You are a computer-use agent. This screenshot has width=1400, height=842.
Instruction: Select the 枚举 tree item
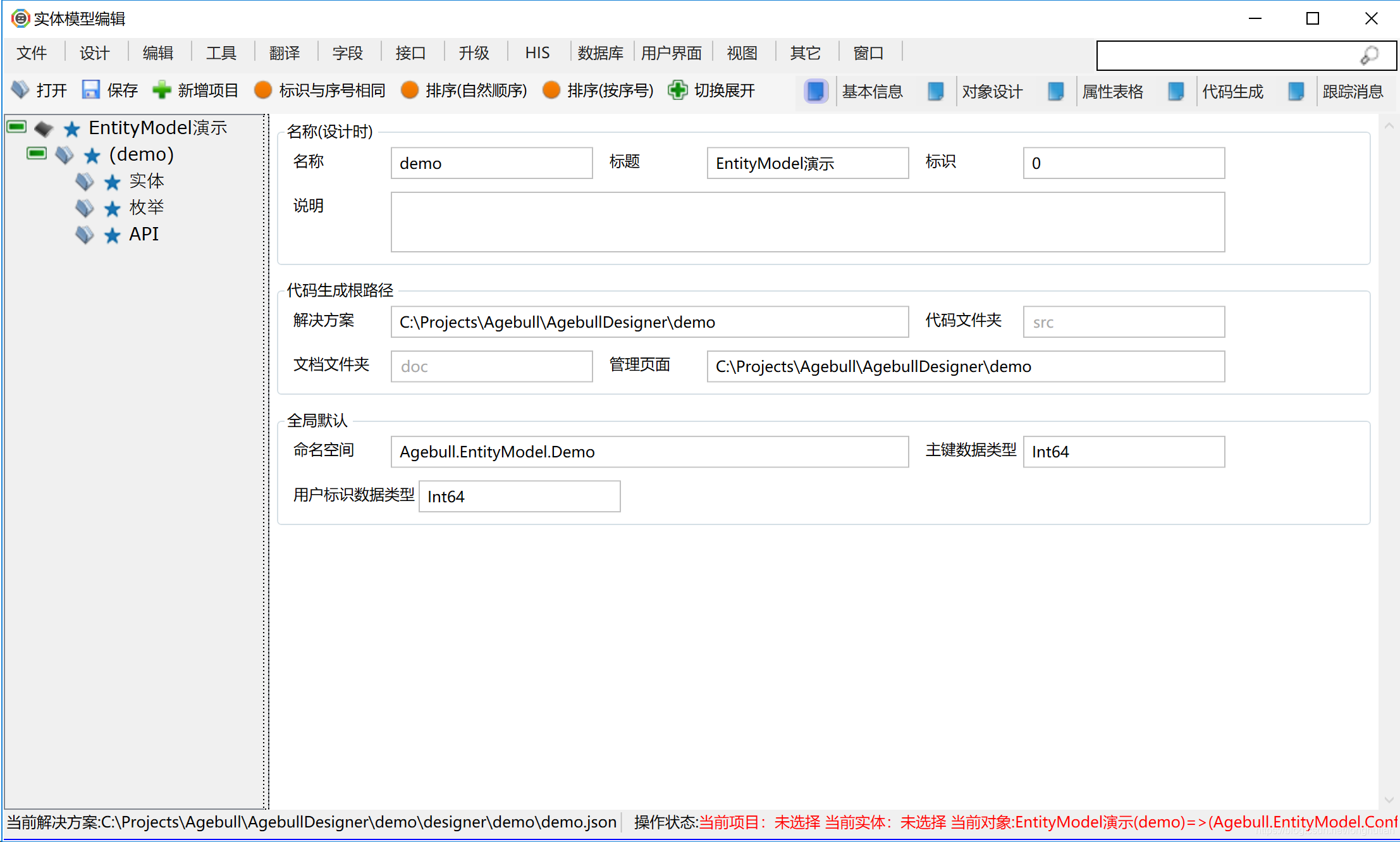click(x=147, y=208)
